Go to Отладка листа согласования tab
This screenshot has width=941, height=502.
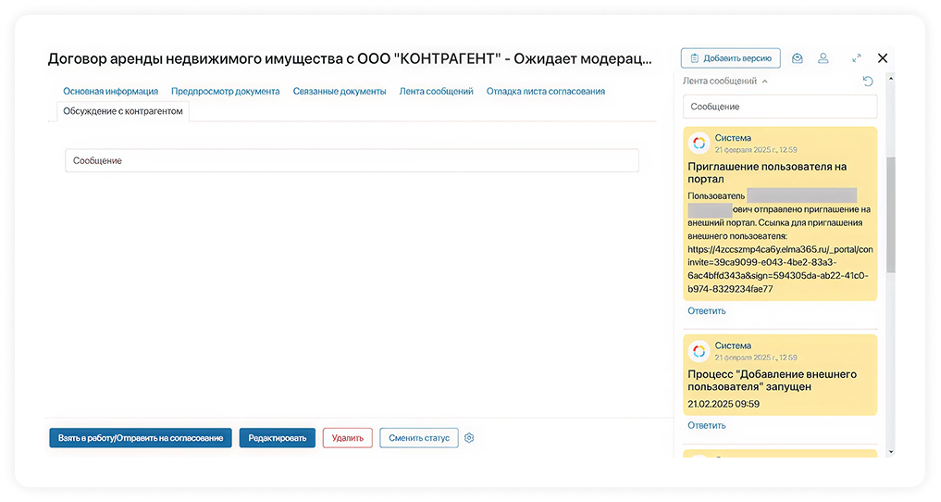(545, 91)
